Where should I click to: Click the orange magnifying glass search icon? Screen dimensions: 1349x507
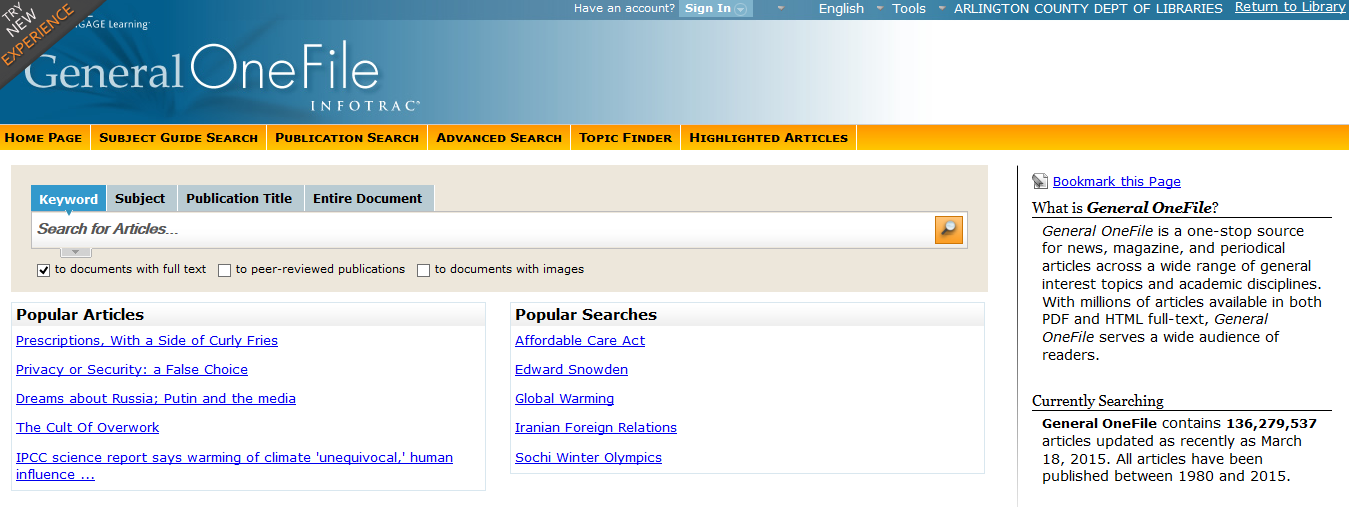(948, 229)
